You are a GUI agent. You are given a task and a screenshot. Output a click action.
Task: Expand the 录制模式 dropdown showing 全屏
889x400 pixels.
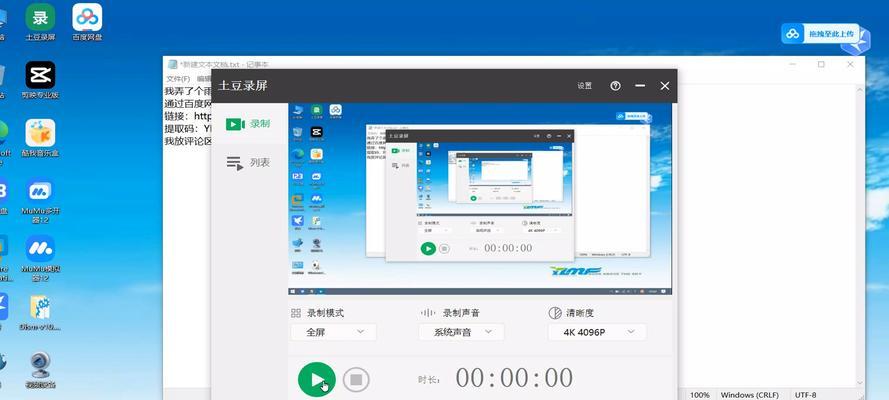pyautogui.click(x=333, y=332)
